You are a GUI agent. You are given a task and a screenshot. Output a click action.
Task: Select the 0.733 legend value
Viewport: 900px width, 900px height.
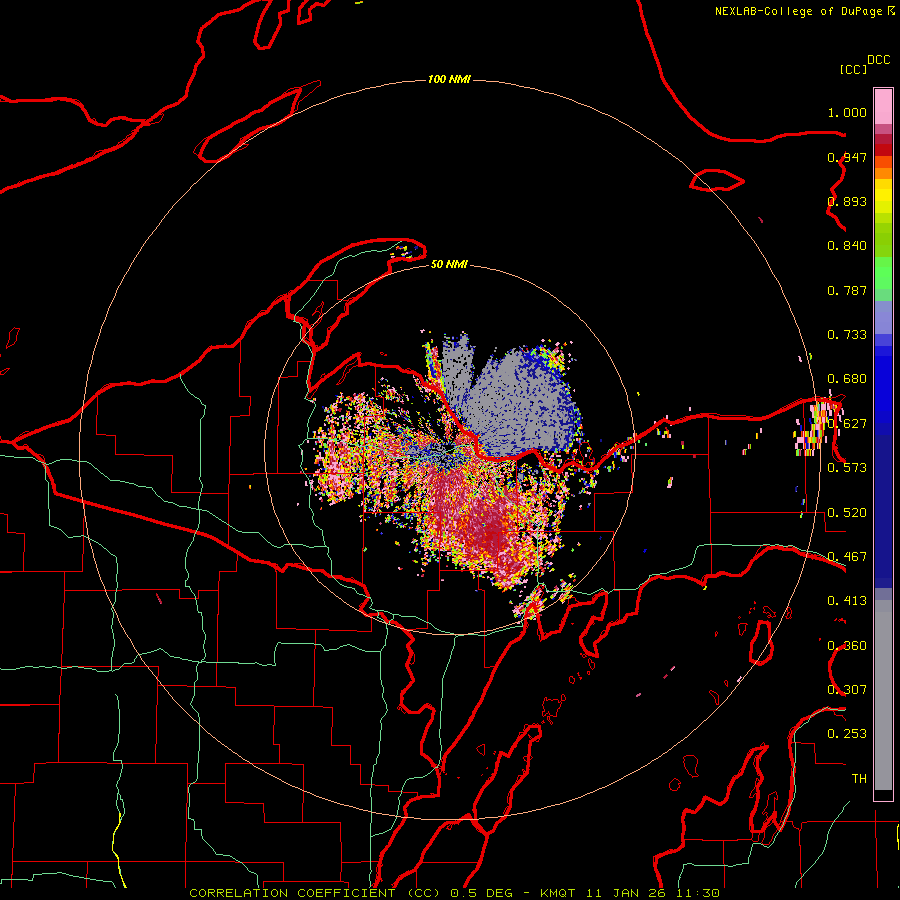[x=847, y=335]
